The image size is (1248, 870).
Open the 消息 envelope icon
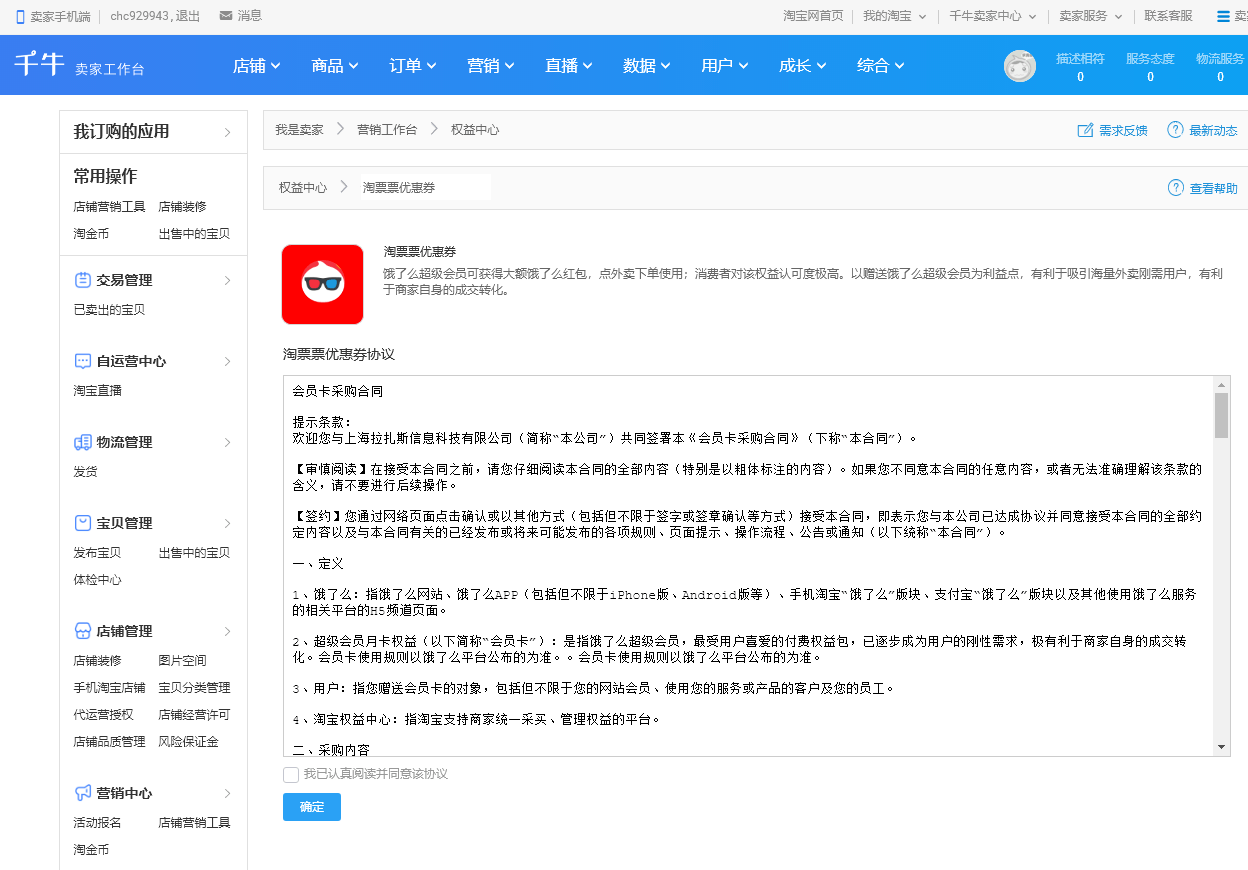coord(226,15)
